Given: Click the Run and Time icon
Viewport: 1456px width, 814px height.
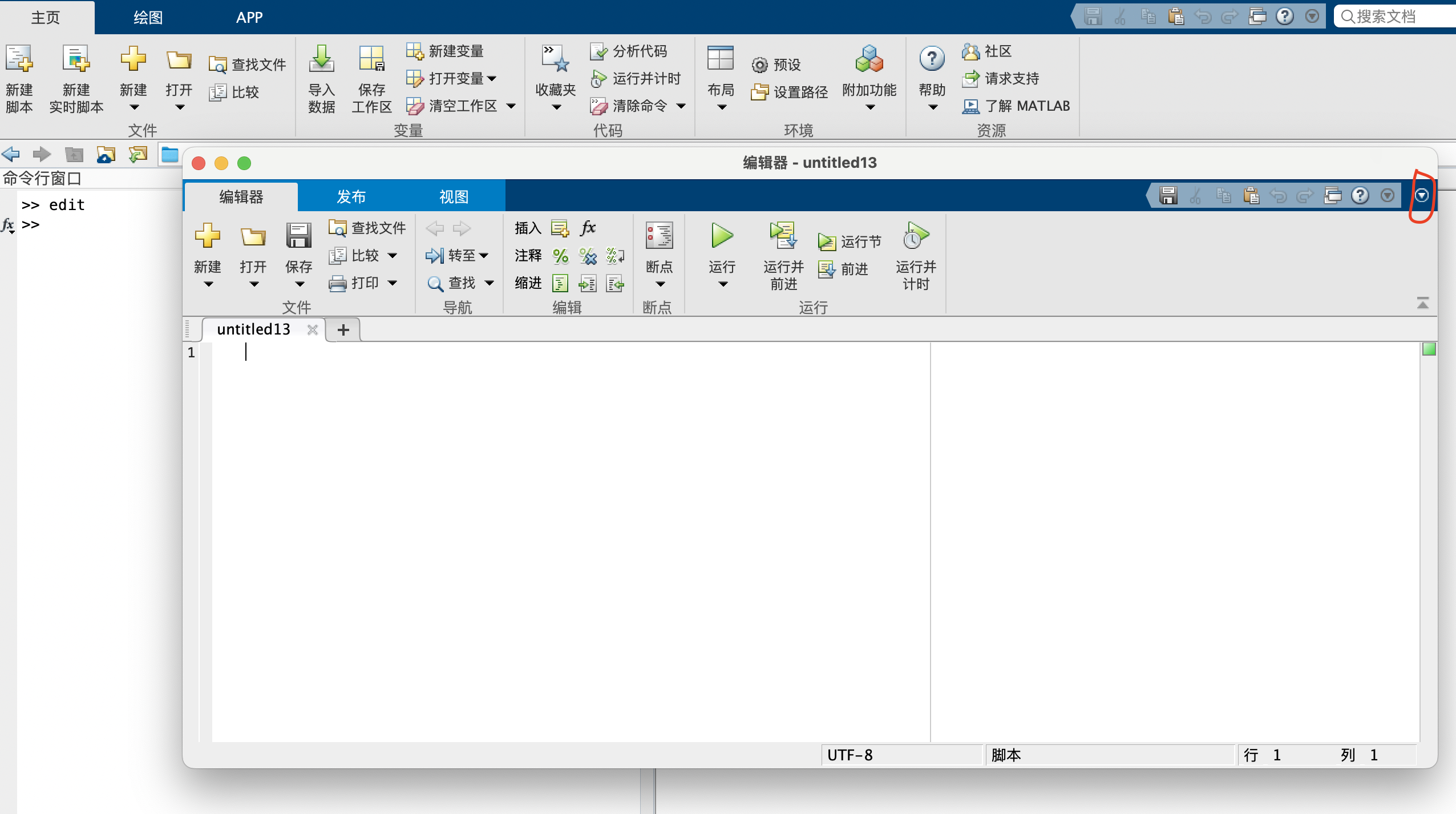Looking at the screenshot, I should (915, 236).
